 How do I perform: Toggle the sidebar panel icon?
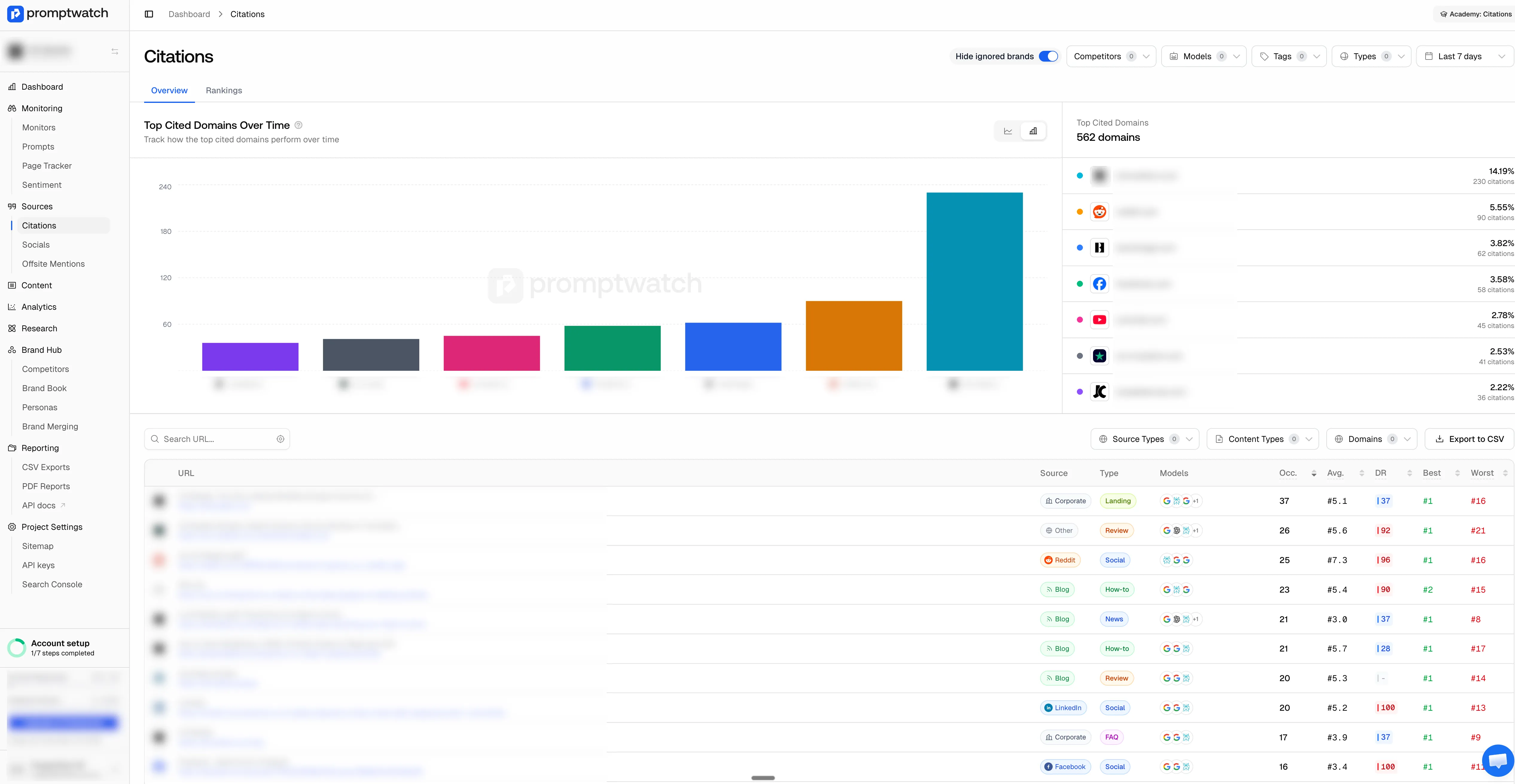[149, 14]
